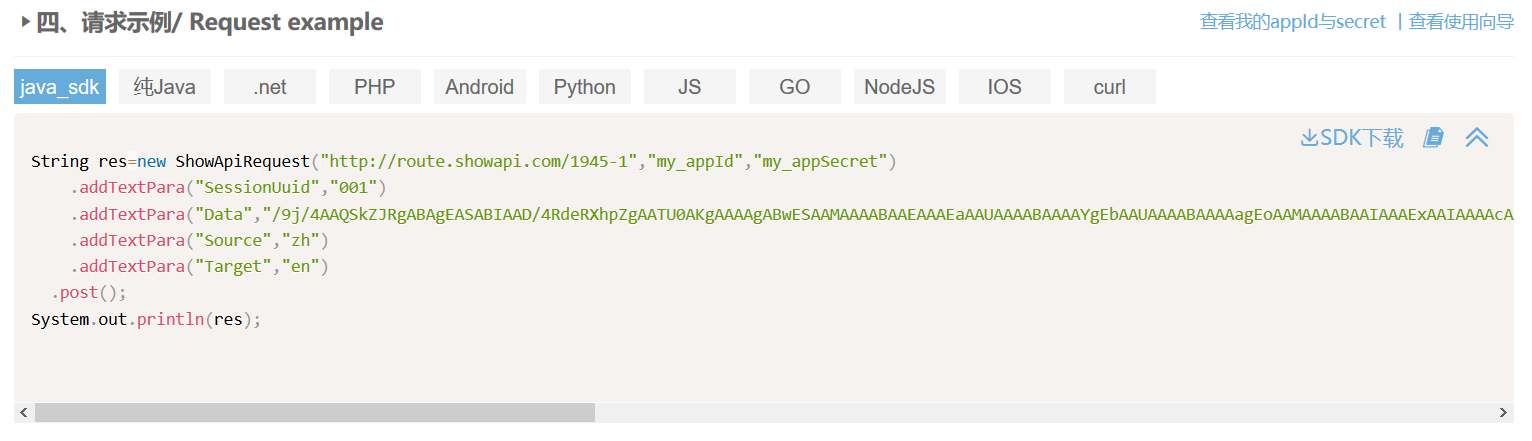Click the SDK下载 text link
The height and width of the screenshot is (441, 1532).
click(1362, 138)
